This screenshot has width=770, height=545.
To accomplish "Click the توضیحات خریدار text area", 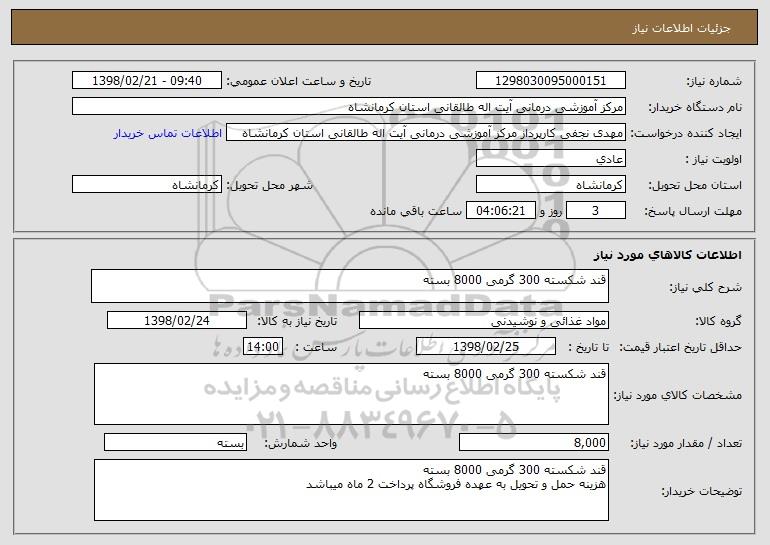I will [x=351, y=490].
